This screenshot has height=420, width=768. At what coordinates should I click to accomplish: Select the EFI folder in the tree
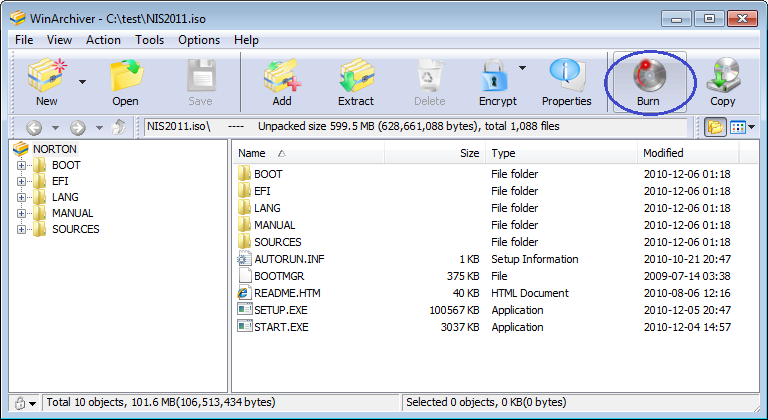click(60, 181)
